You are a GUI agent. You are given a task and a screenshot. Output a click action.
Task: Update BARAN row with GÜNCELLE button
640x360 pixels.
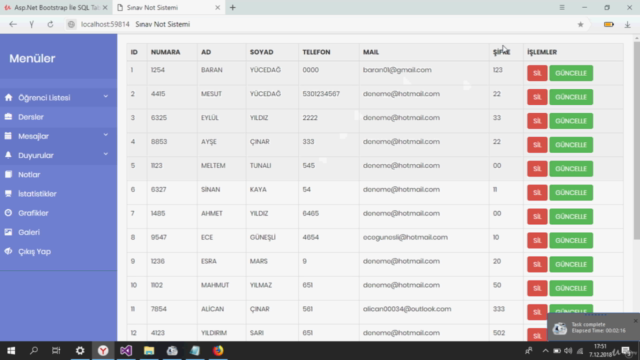click(571, 73)
